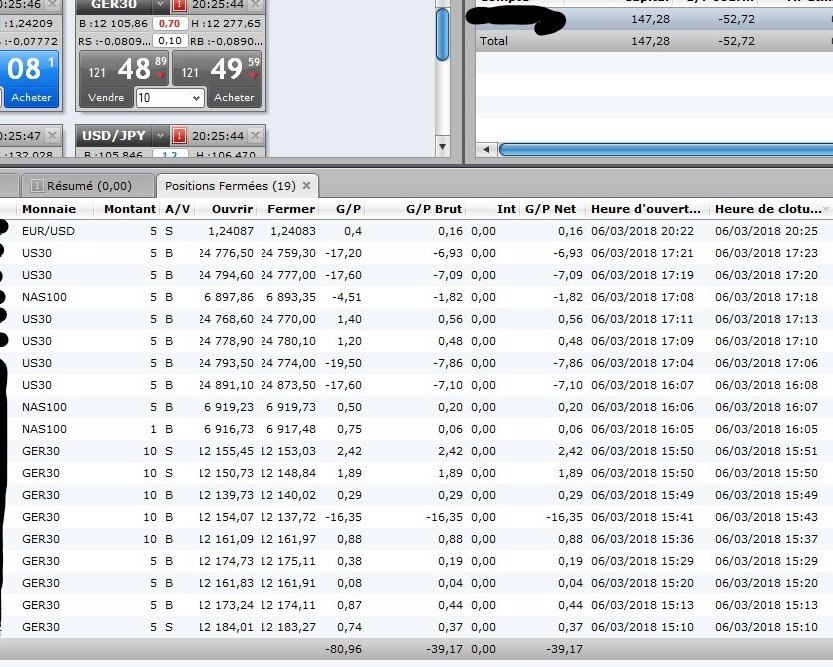
Task: Sort by the Ouvrir column header
Action: pos(232,209)
